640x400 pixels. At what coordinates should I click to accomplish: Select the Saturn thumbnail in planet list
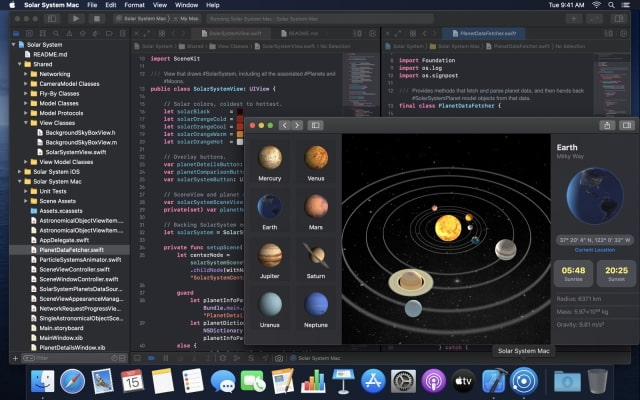coord(316,260)
